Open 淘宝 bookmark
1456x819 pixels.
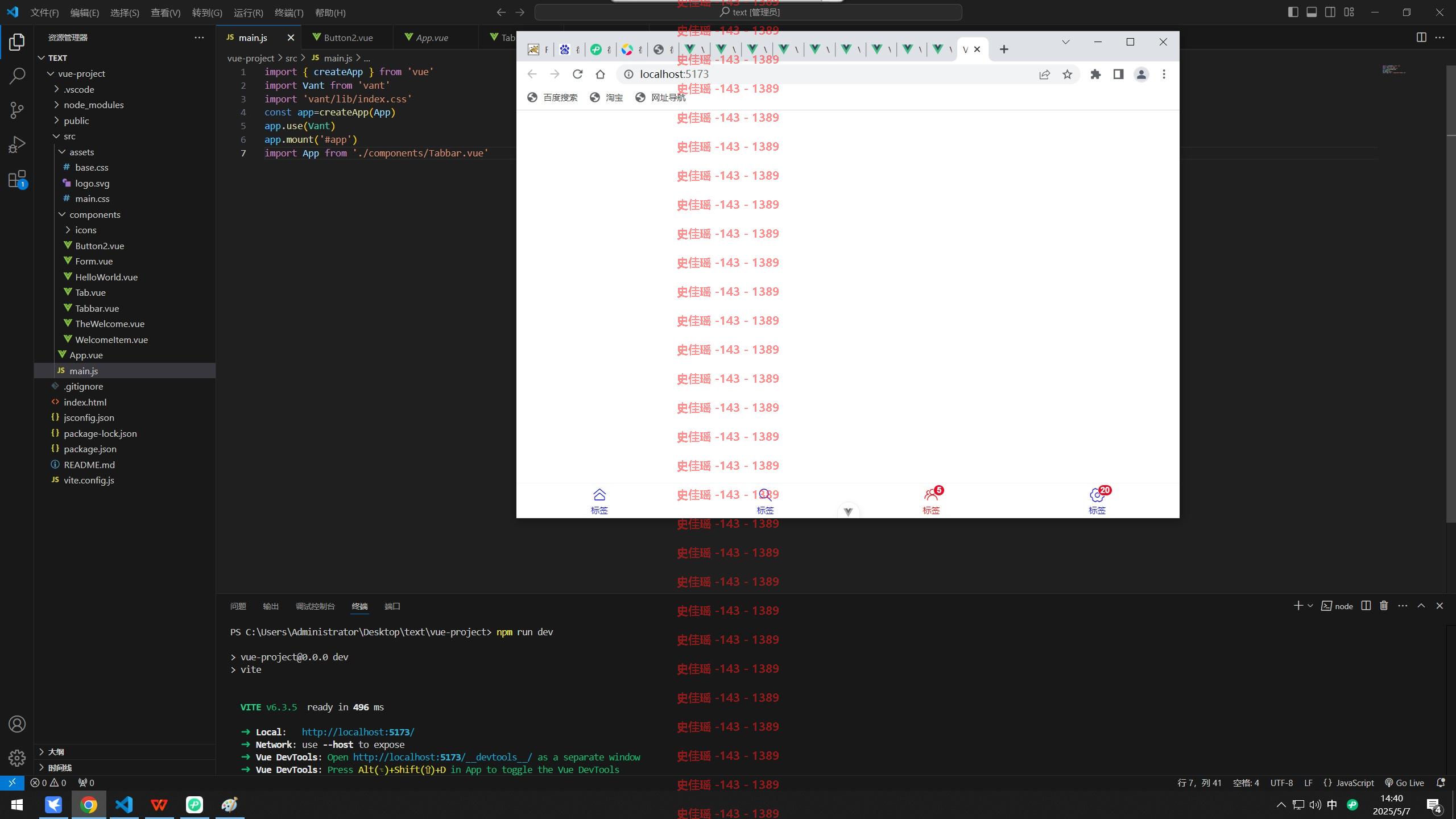pos(606,97)
